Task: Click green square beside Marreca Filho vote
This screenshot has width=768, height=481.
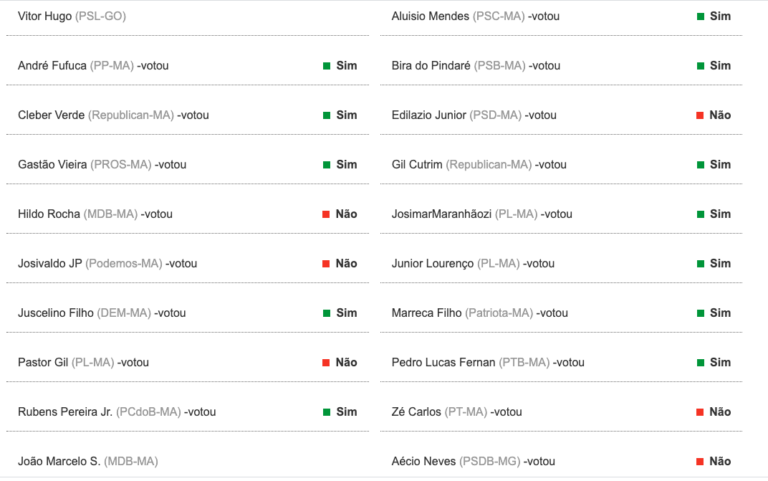Action: click(x=700, y=313)
